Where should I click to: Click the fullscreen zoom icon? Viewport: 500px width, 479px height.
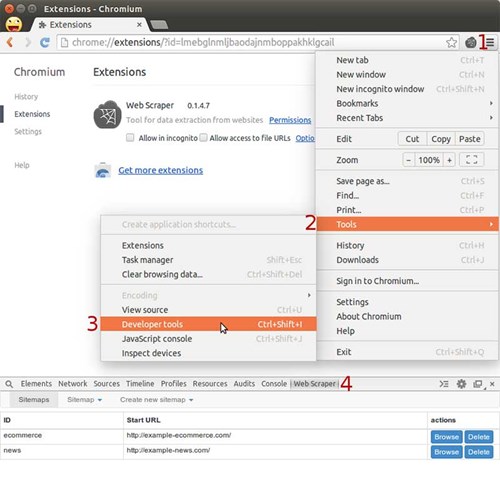[471, 160]
